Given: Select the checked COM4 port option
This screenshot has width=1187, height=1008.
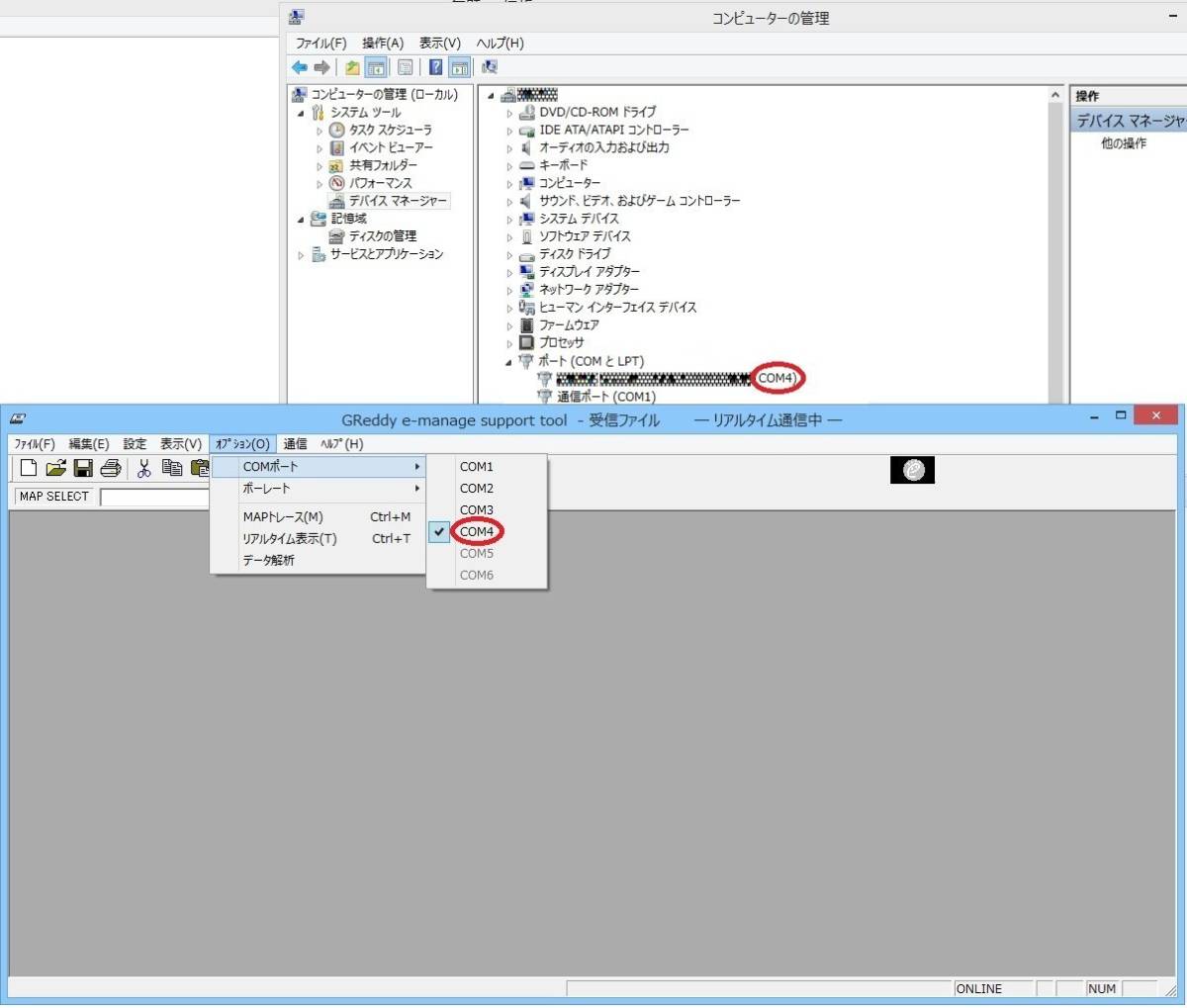Looking at the screenshot, I should coord(476,532).
